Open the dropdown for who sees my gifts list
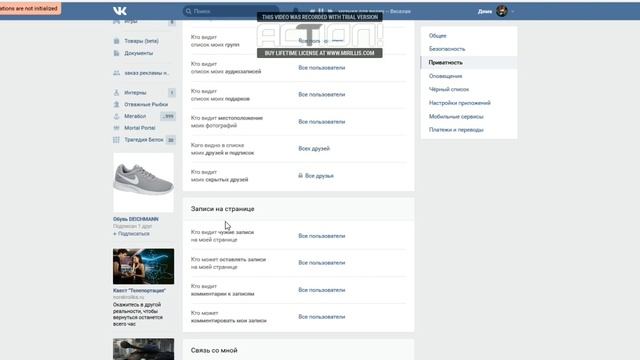The width and height of the screenshot is (640, 360). [x=322, y=95]
